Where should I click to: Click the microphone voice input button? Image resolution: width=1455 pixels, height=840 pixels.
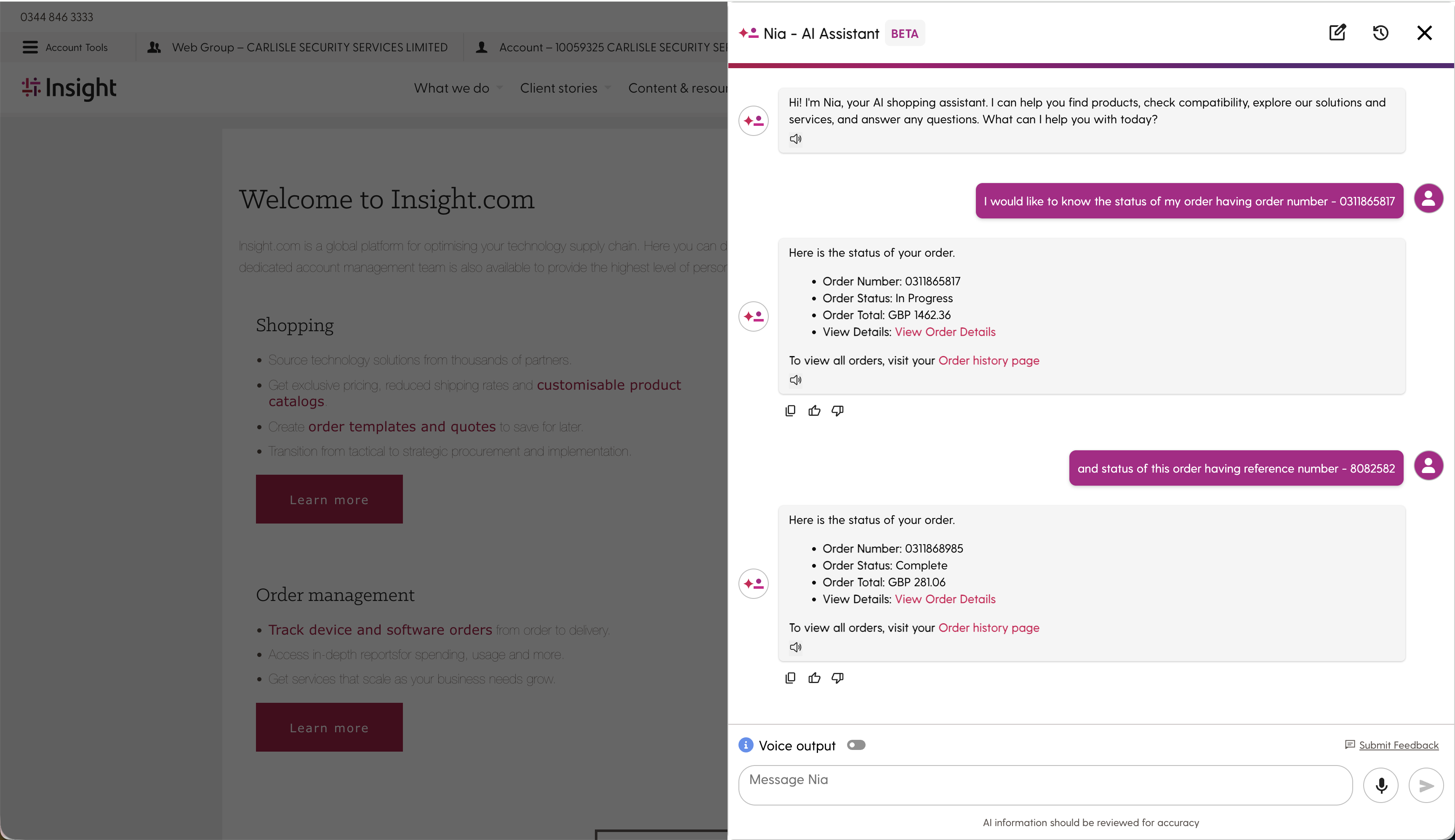(x=1381, y=785)
